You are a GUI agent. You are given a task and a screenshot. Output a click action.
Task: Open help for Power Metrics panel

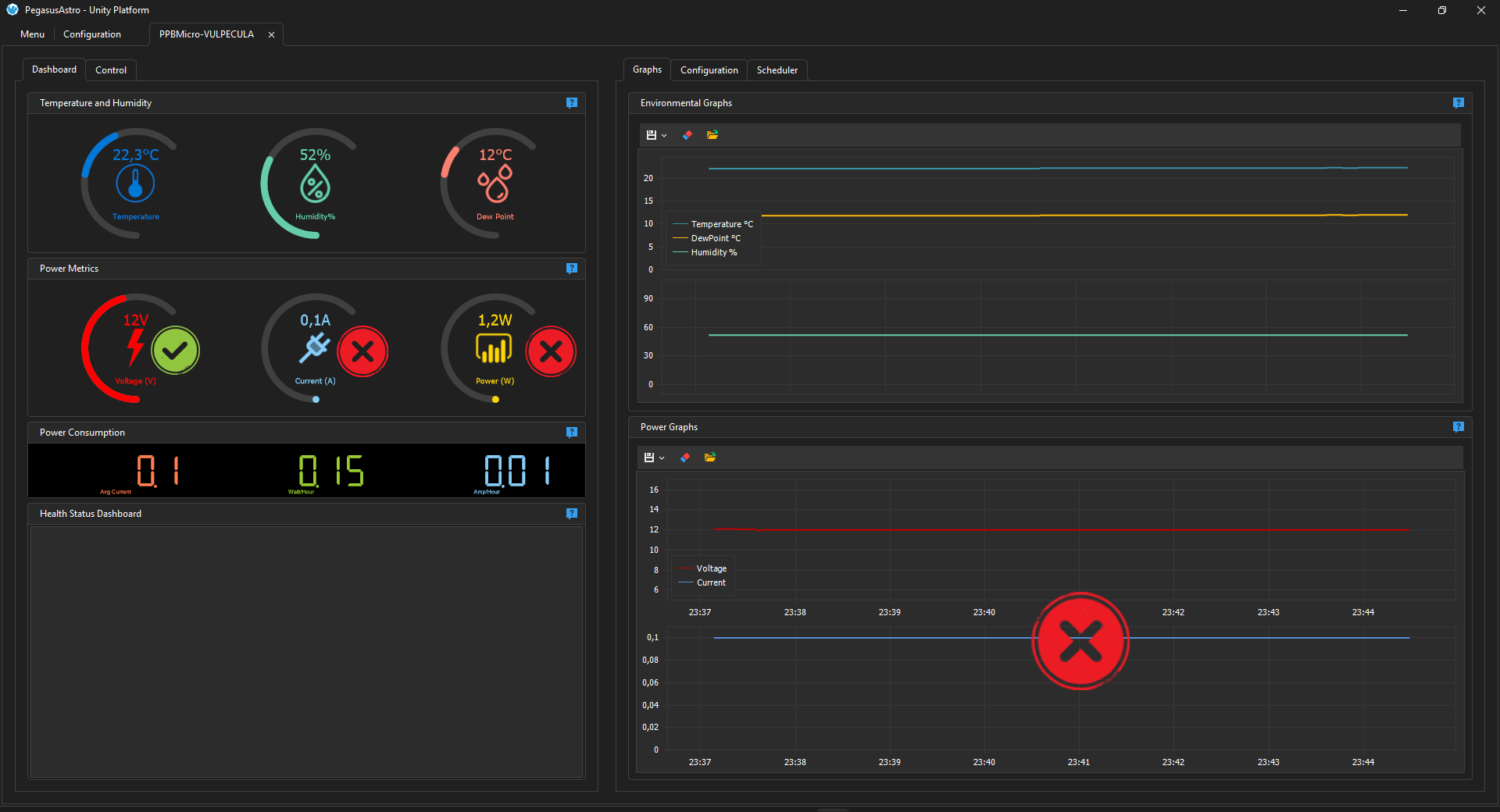[572, 269]
